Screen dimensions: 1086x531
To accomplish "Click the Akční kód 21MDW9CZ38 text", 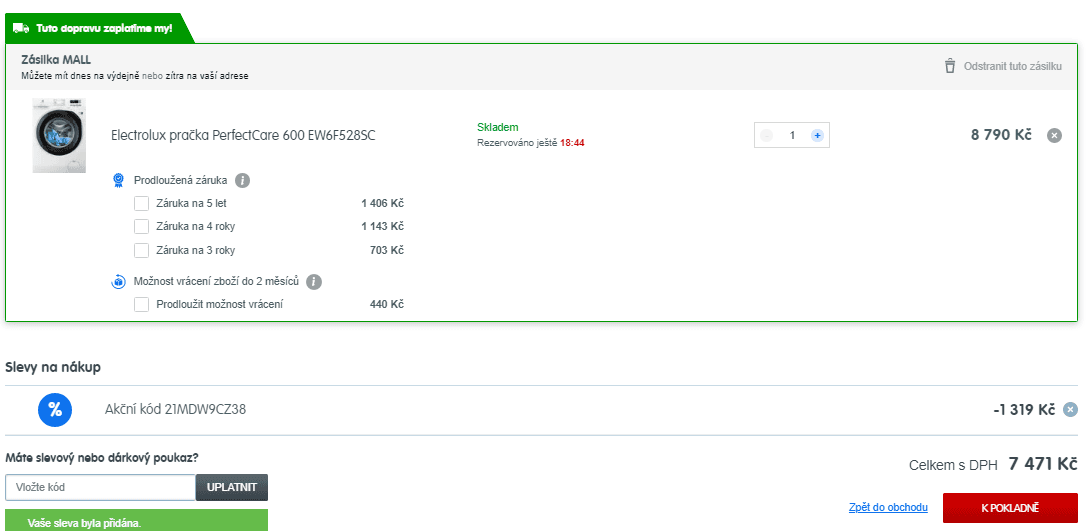I will point(175,409).
